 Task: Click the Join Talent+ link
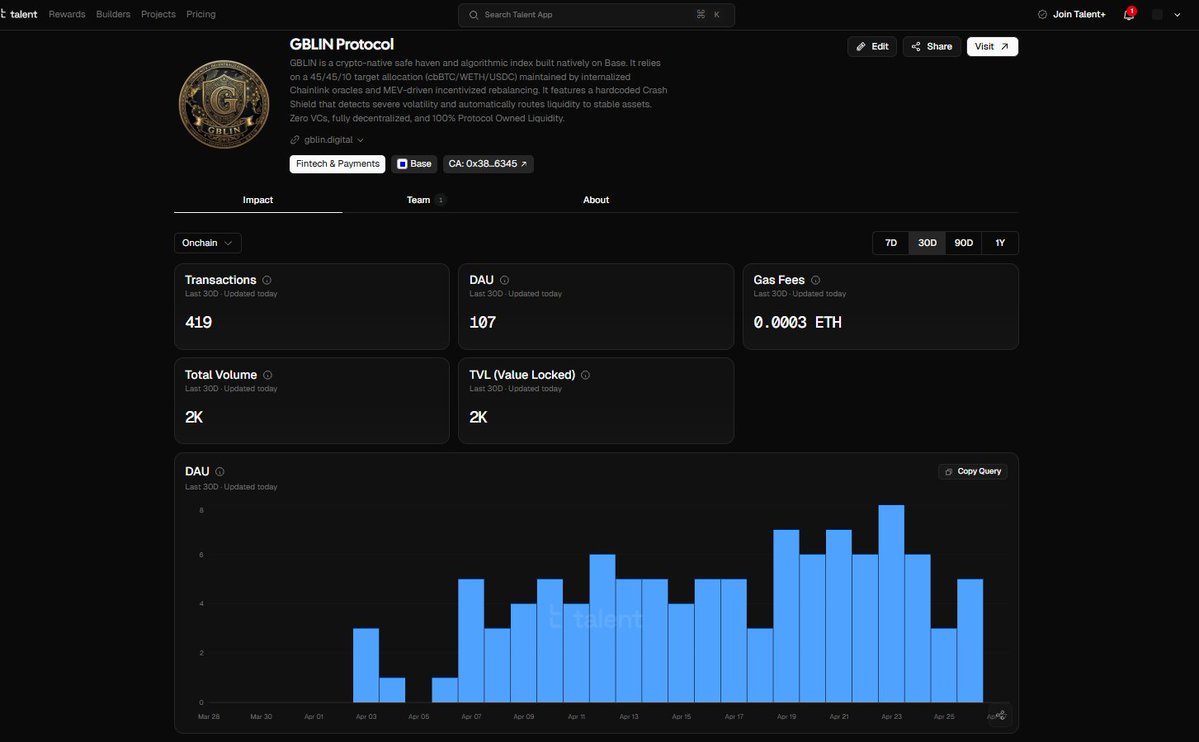click(1071, 15)
